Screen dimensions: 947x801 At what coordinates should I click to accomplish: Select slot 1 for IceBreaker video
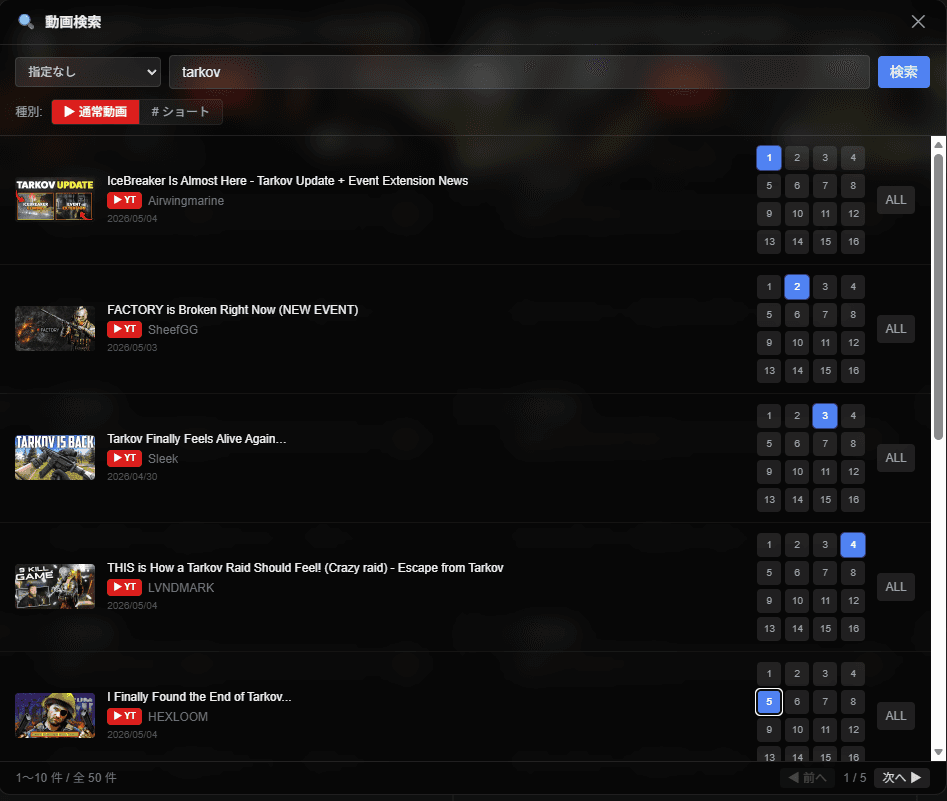coord(769,158)
